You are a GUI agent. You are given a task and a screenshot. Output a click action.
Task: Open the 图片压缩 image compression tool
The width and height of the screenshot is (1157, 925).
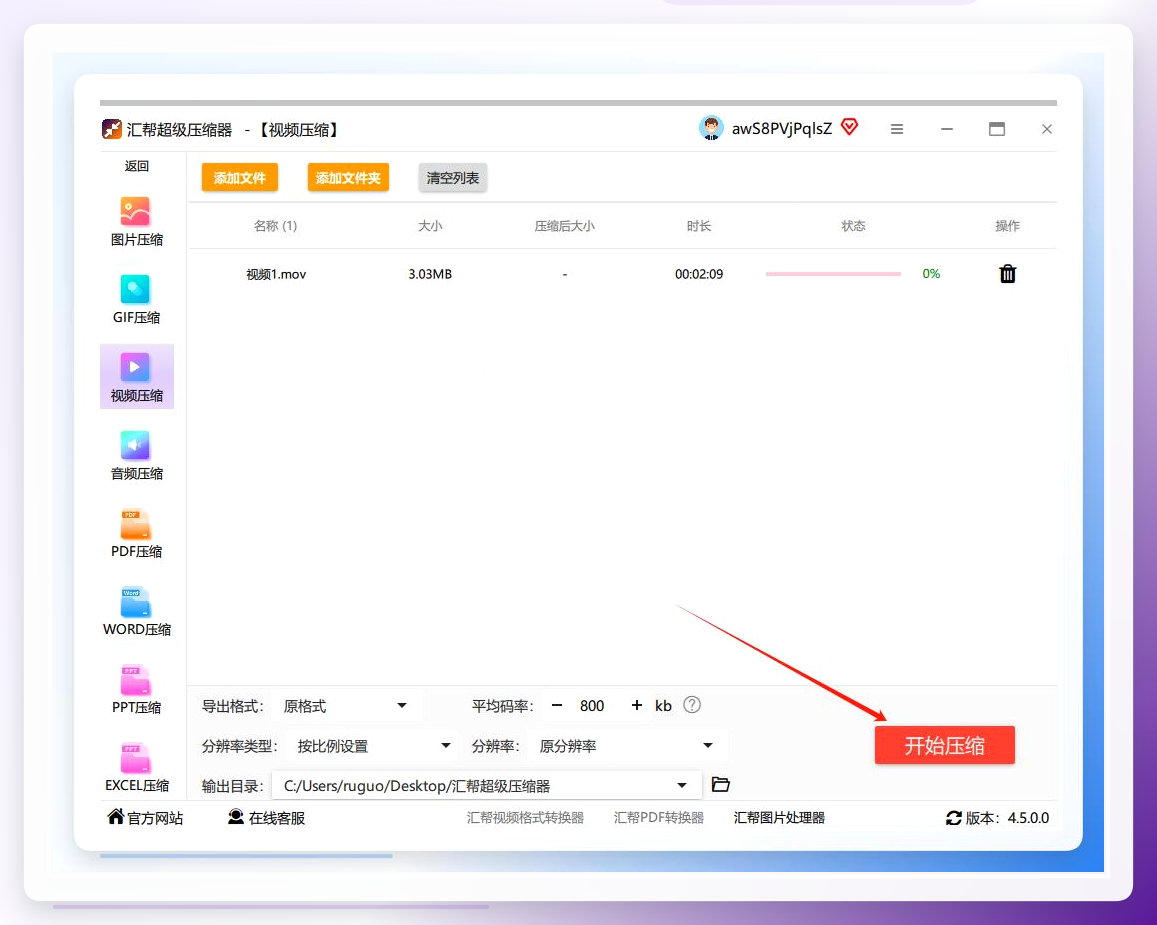coord(137,222)
